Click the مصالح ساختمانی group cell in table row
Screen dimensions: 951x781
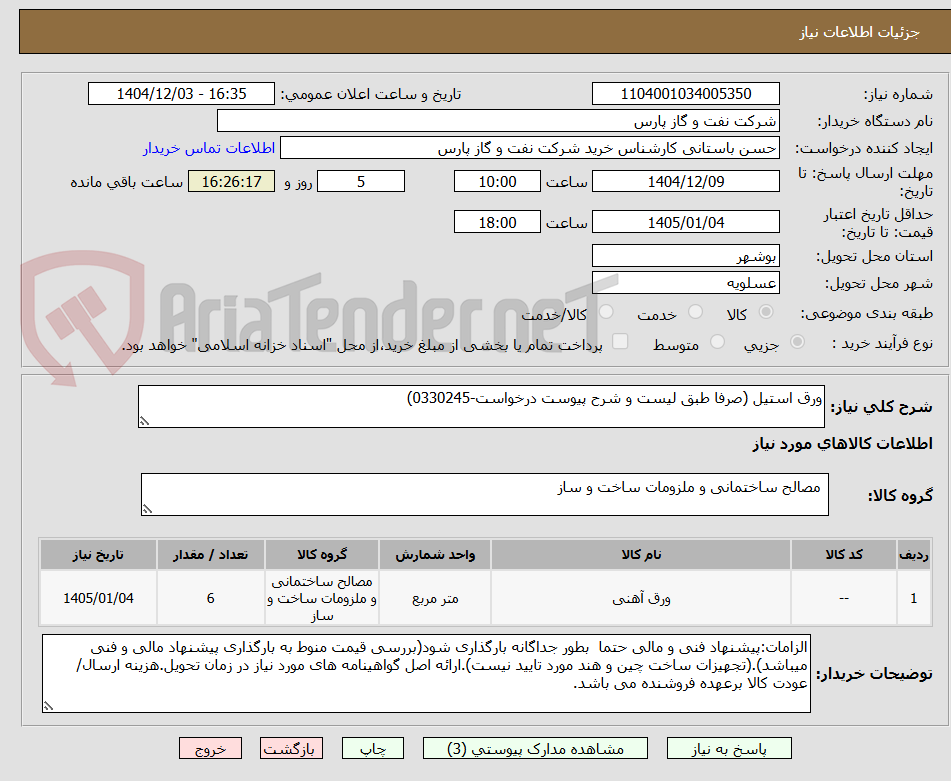tap(322, 598)
